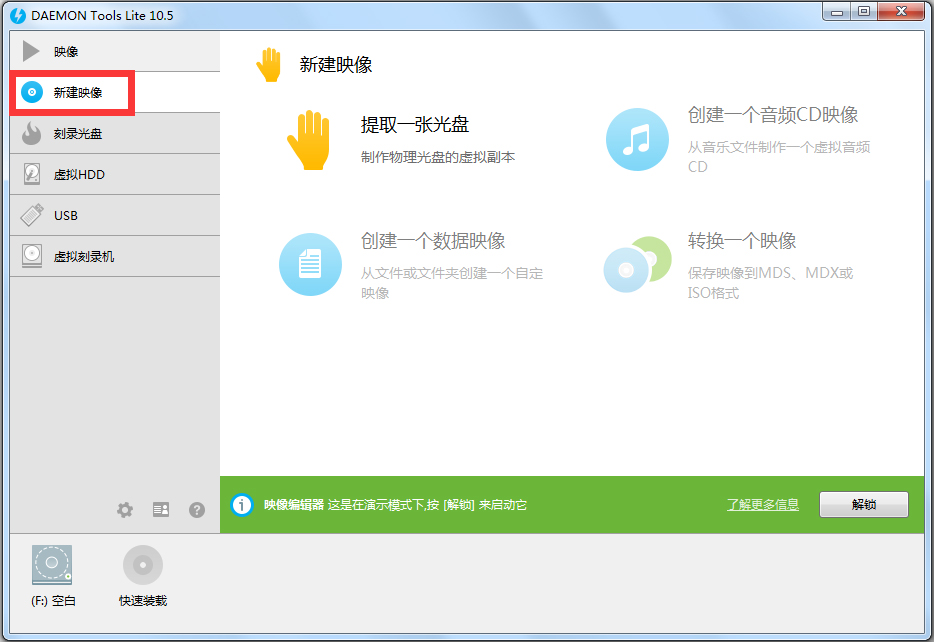Open the 映像 section in sidebar
Viewport: 934px width, 642px height.
[115, 51]
